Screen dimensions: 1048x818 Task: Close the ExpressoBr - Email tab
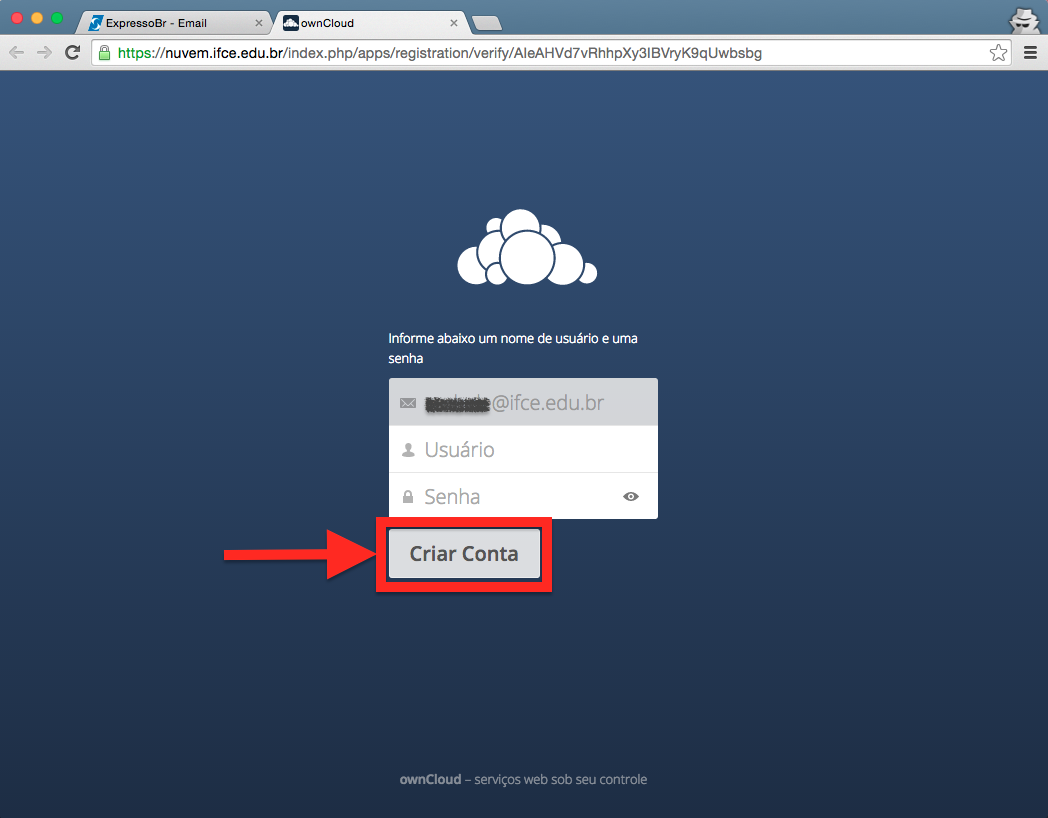pos(259,23)
